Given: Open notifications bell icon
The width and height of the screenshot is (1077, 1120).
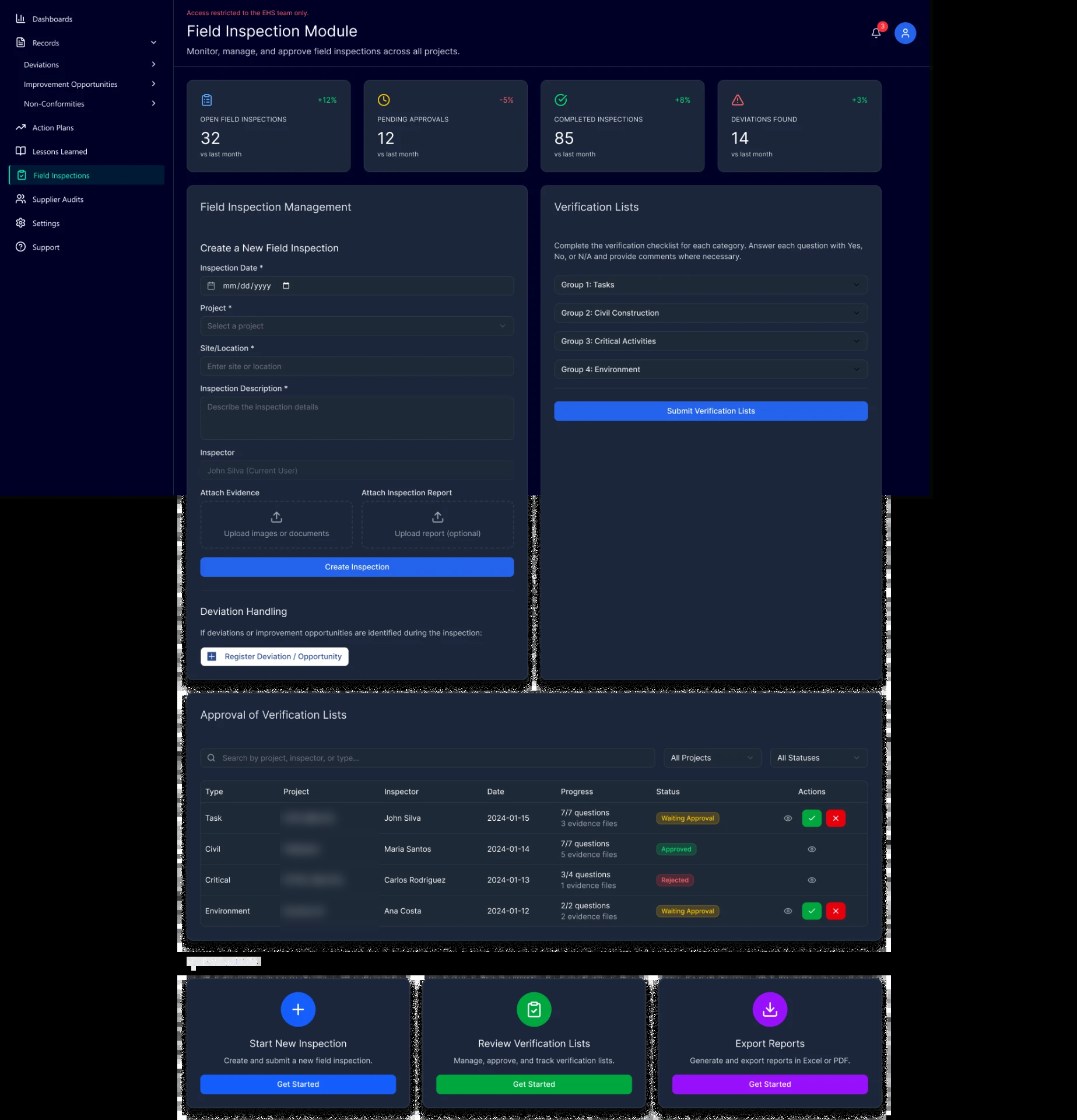Looking at the screenshot, I should pos(875,33).
